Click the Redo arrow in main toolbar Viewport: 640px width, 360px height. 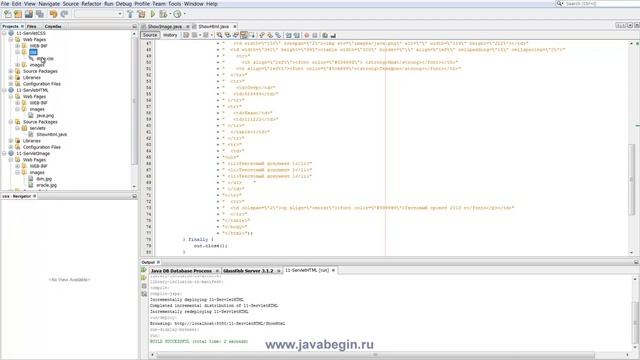64,14
